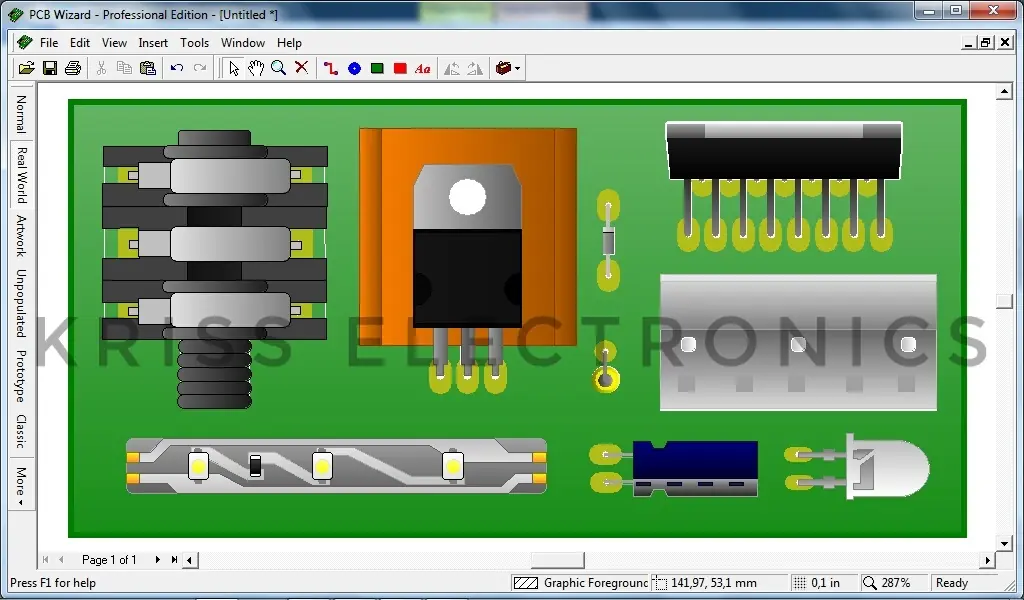Open the Window menu
The height and width of the screenshot is (600, 1024).
point(243,42)
